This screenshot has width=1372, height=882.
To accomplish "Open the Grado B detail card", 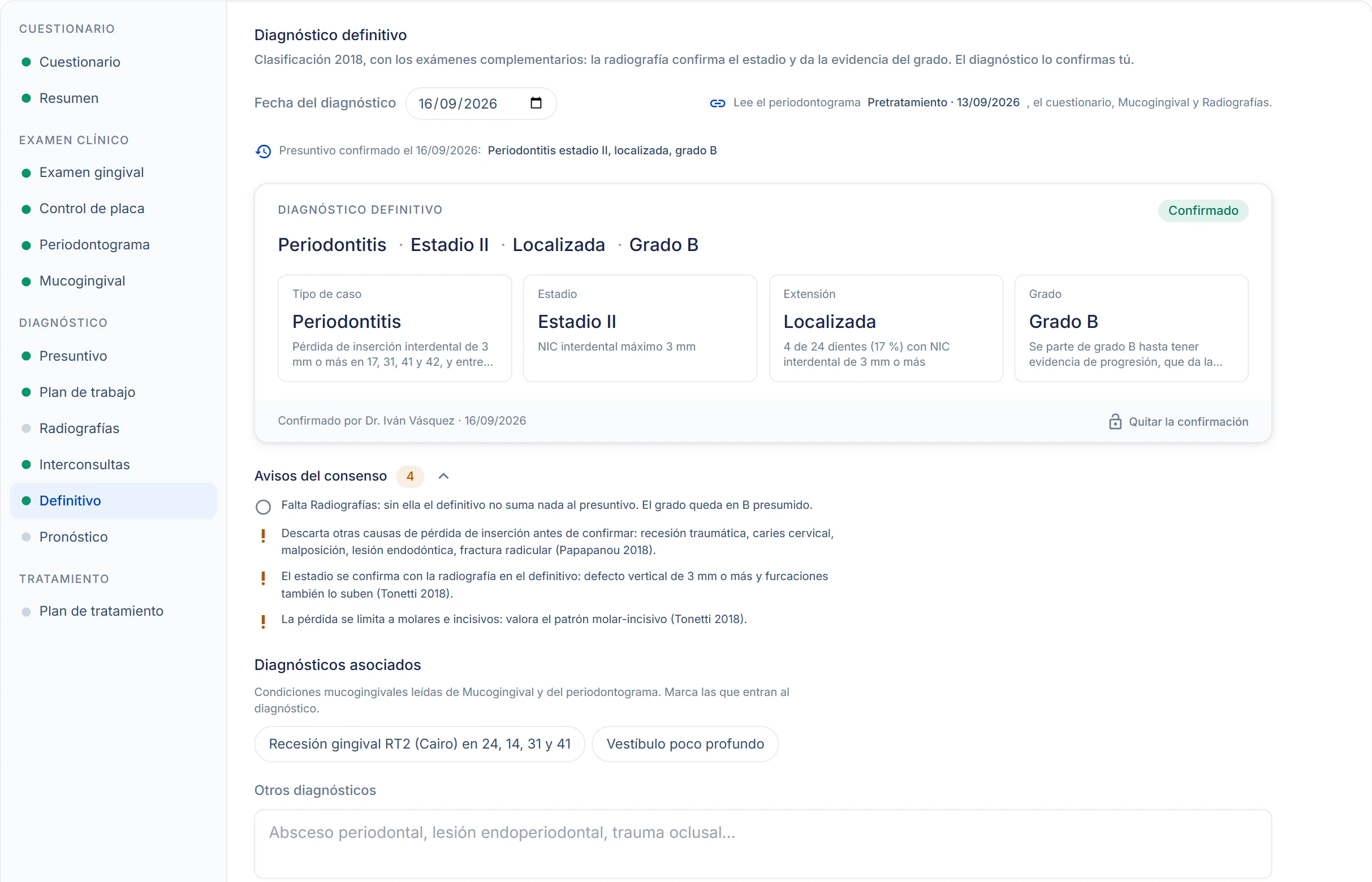I will coord(1131,328).
